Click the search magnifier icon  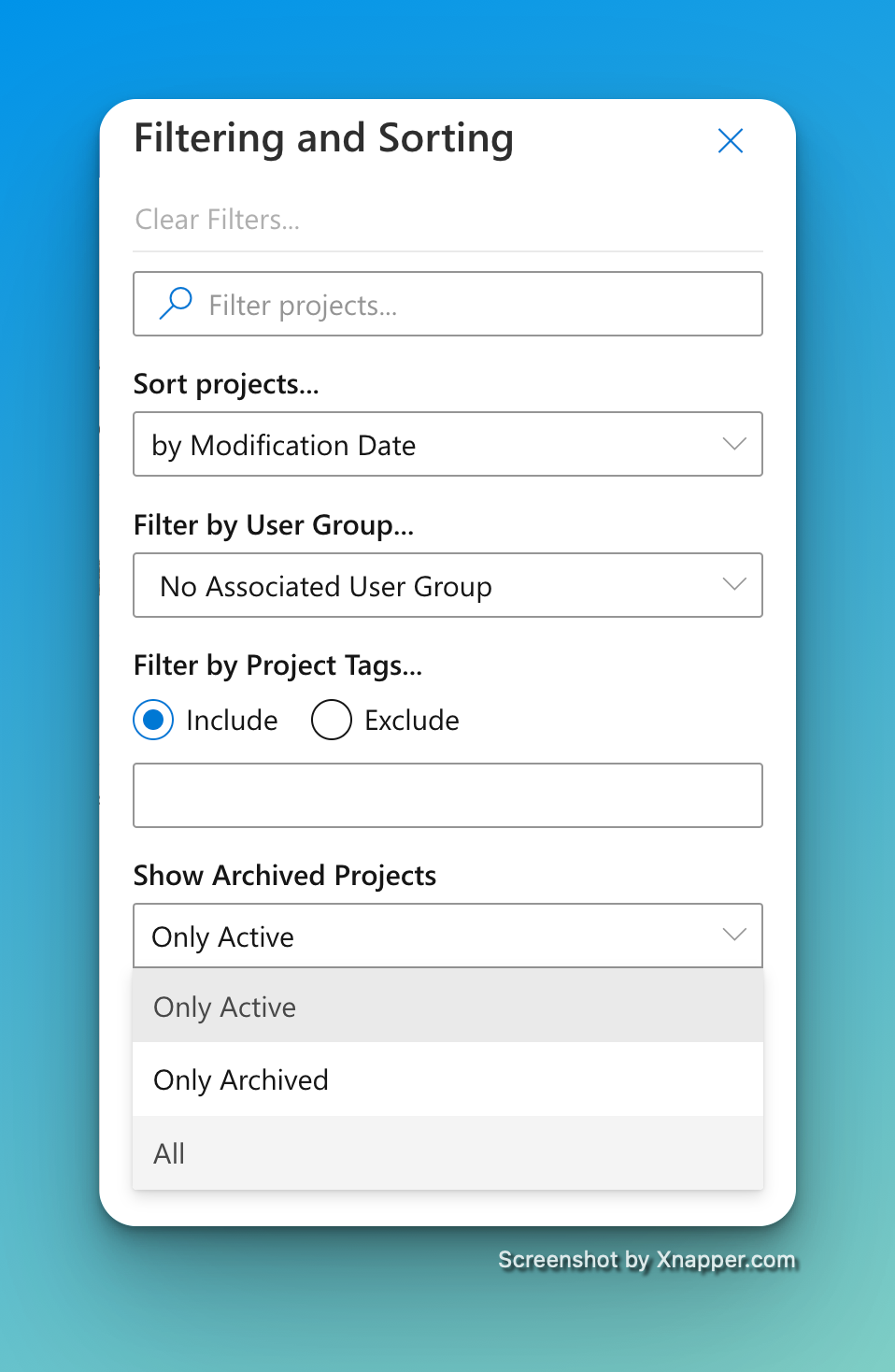coord(175,303)
